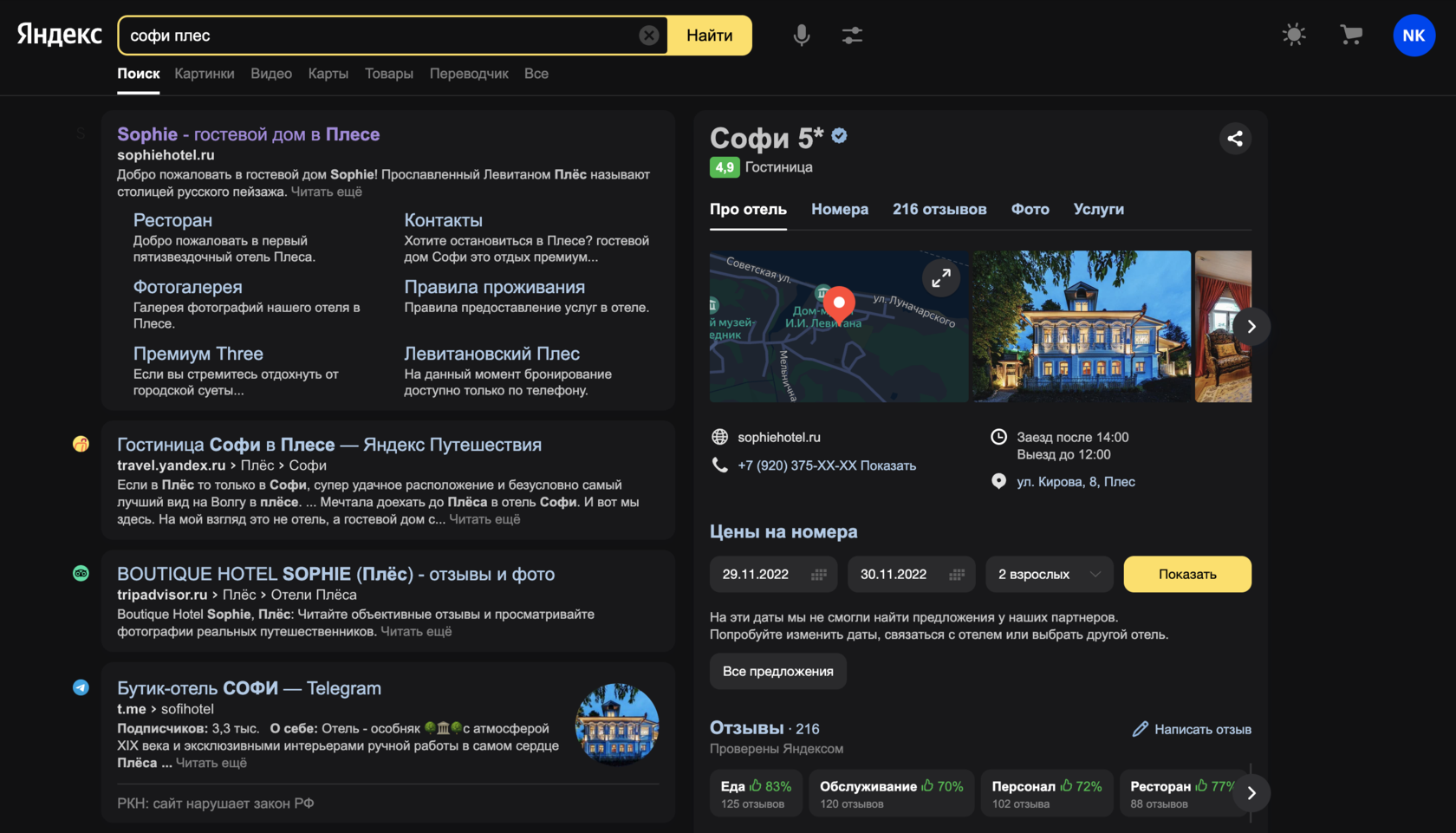Viewport: 1456px width, 833px height.
Task: Click the location pin icon by address
Action: coord(998,481)
